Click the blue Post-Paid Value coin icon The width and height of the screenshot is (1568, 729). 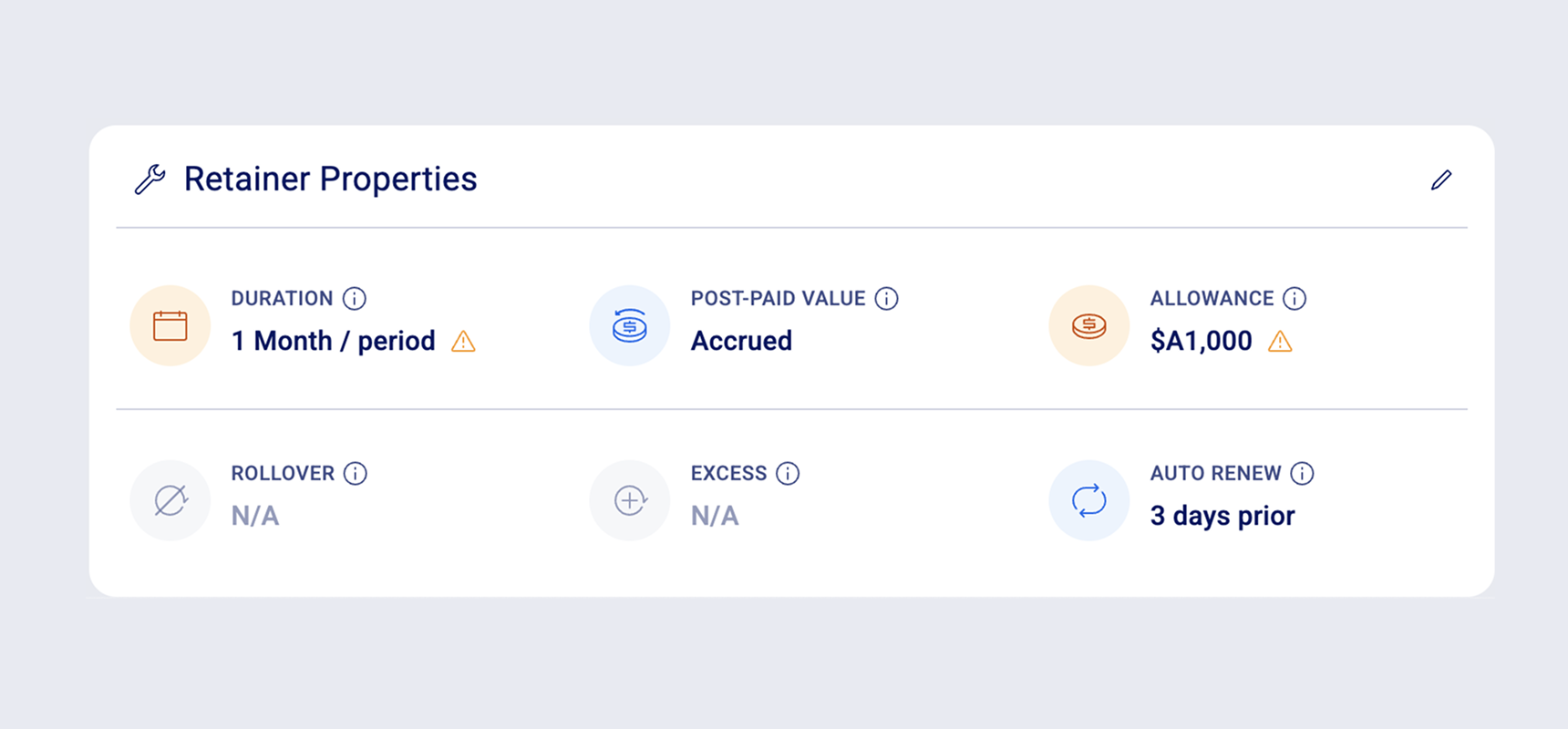click(x=630, y=325)
